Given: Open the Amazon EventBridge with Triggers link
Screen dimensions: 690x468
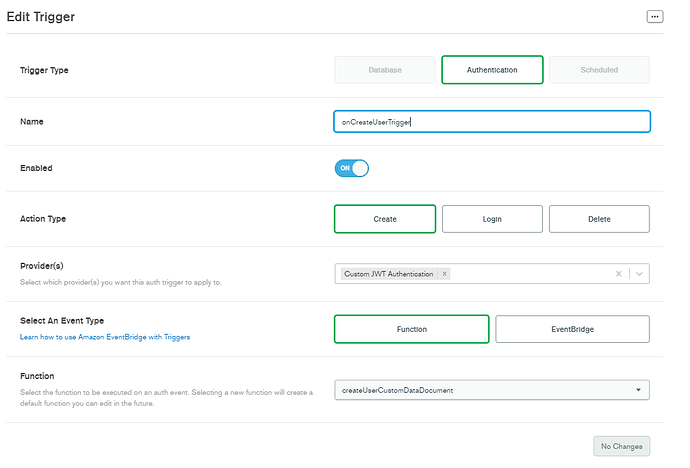Looking at the screenshot, I should [x=105, y=337].
